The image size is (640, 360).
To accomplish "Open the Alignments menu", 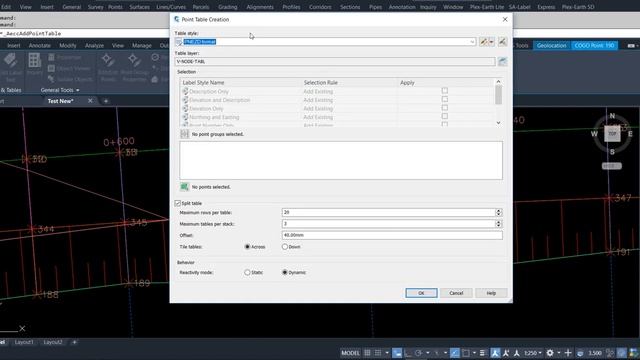I will (x=260, y=7).
